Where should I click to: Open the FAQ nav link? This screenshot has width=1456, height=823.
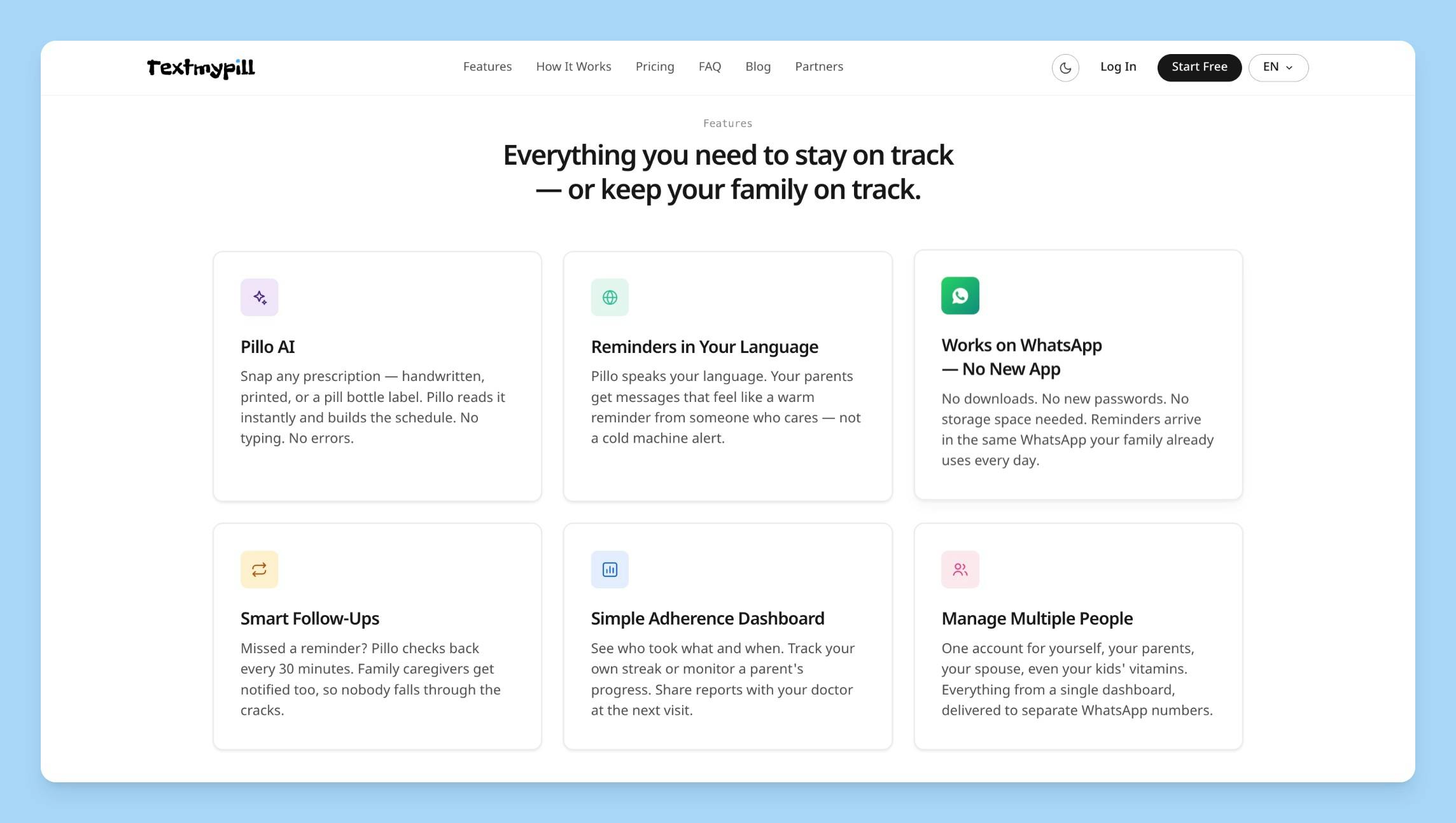click(x=710, y=67)
